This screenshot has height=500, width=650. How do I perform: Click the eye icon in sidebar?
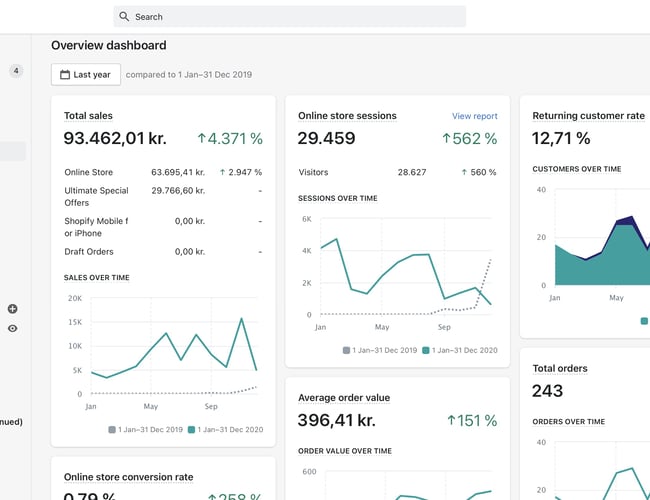pos(13,328)
